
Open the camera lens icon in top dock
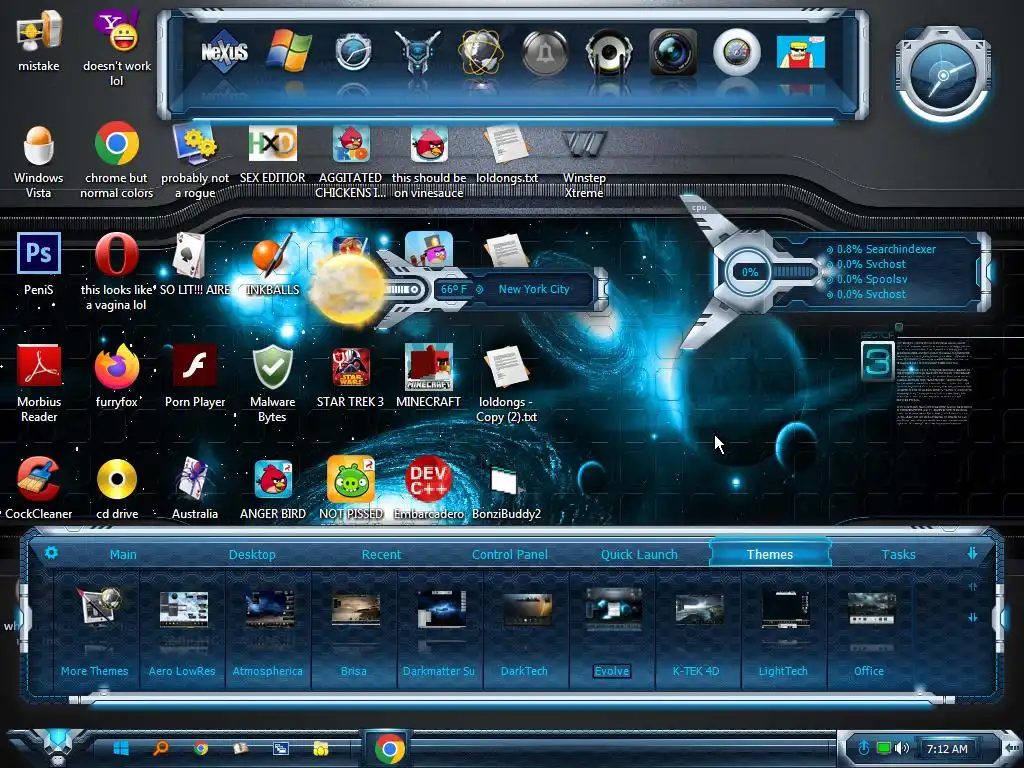673,52
